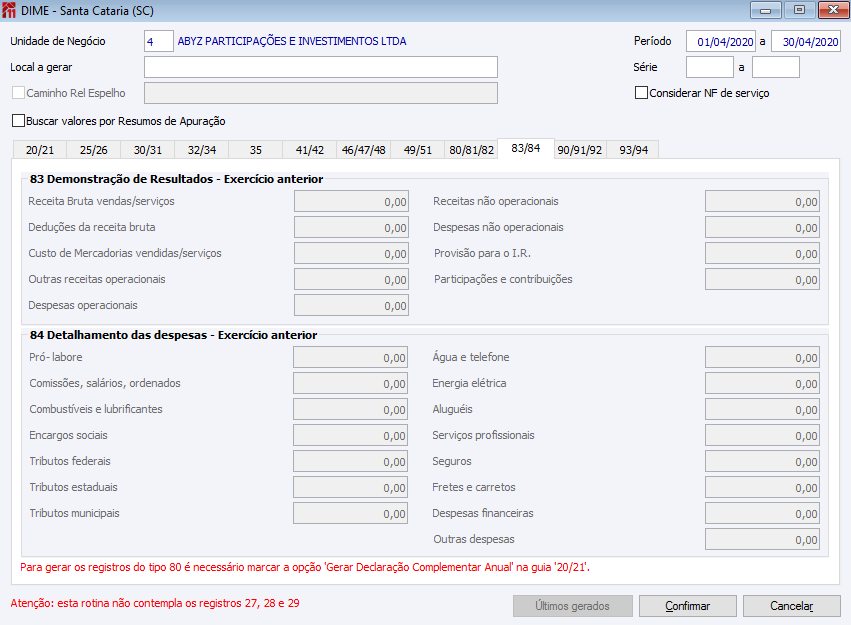Select the 46/47/48 tab

pyautogui.click(x=364, y=150)
